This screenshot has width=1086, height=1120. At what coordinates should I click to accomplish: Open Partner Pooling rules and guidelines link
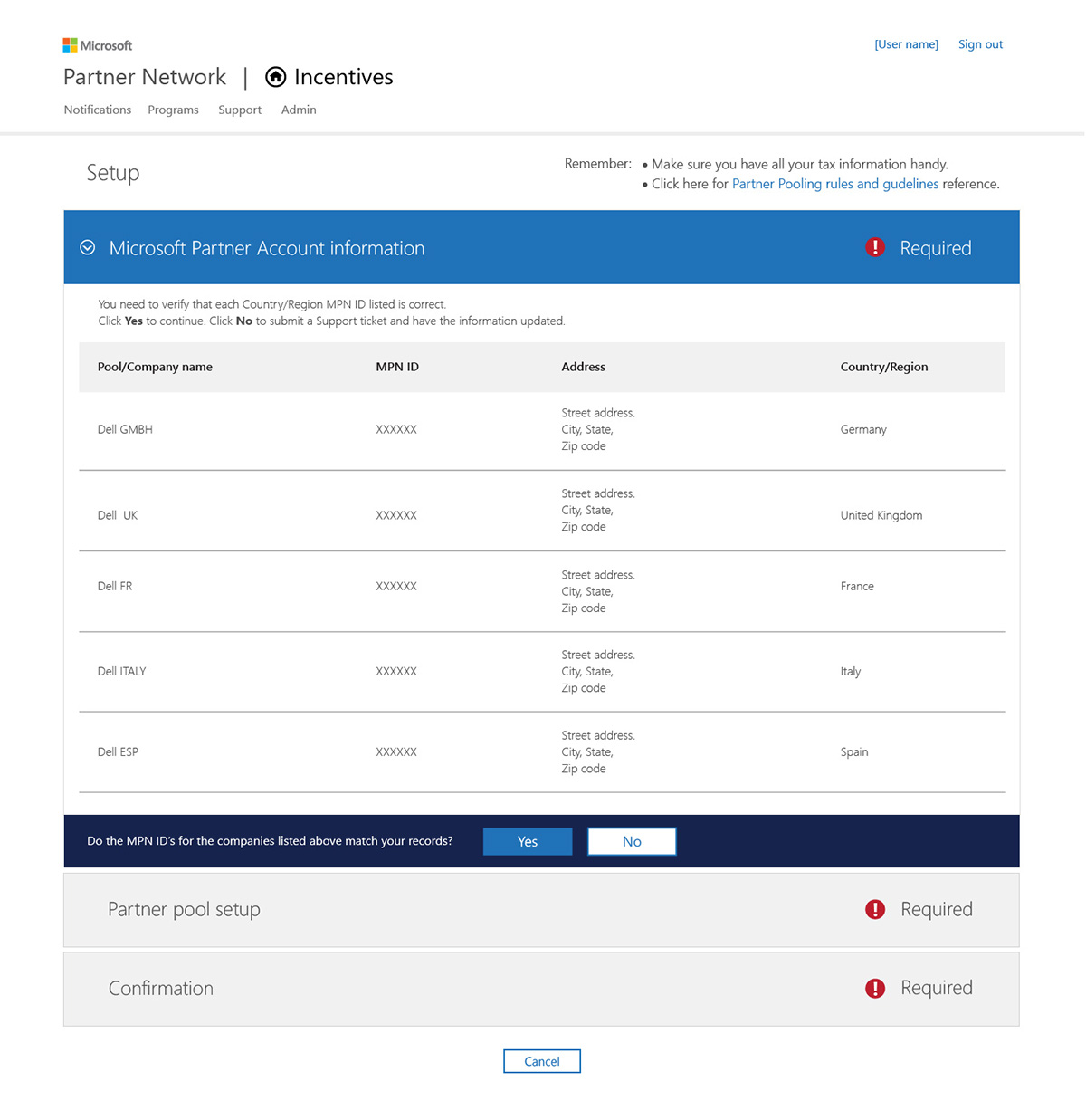(835, 184)
